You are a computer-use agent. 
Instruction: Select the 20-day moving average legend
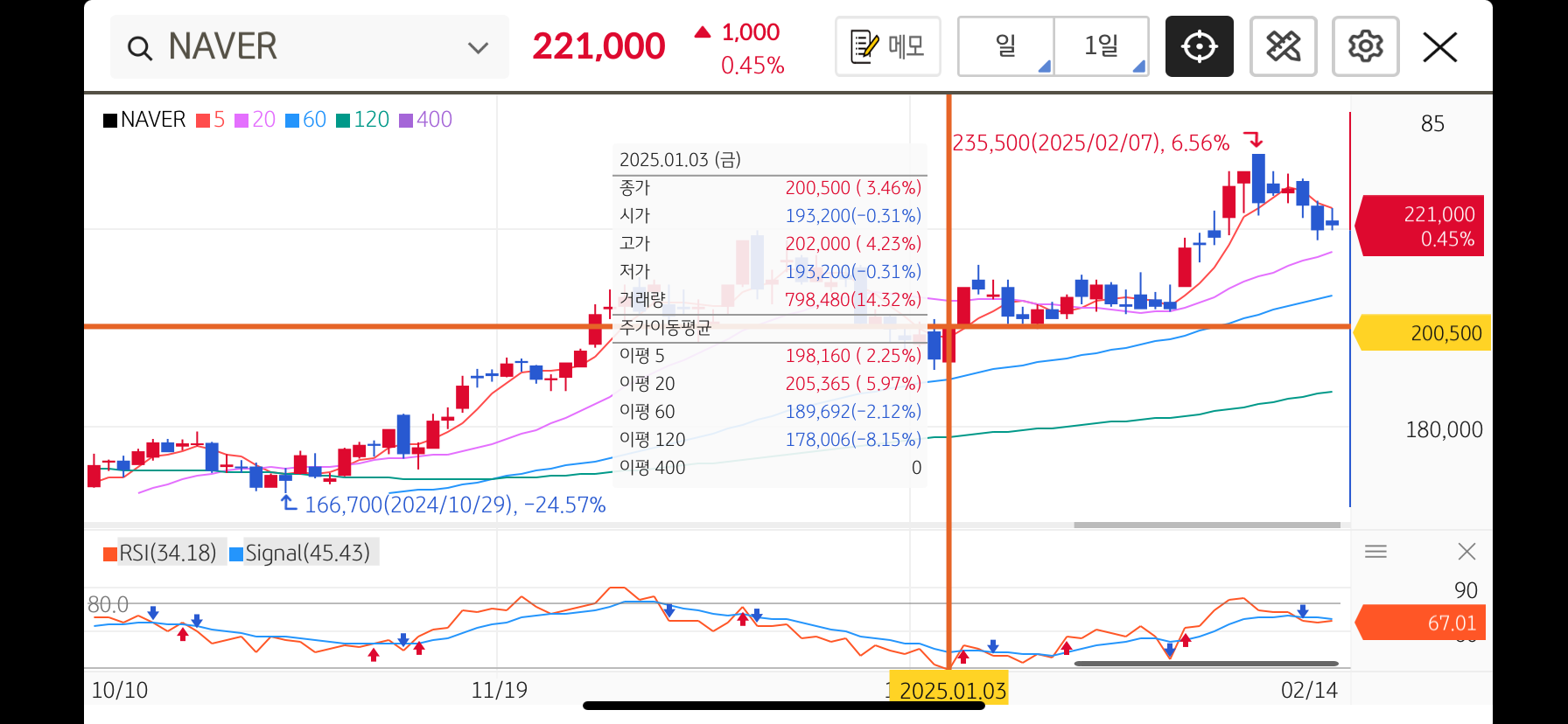(x=255, y=120)
